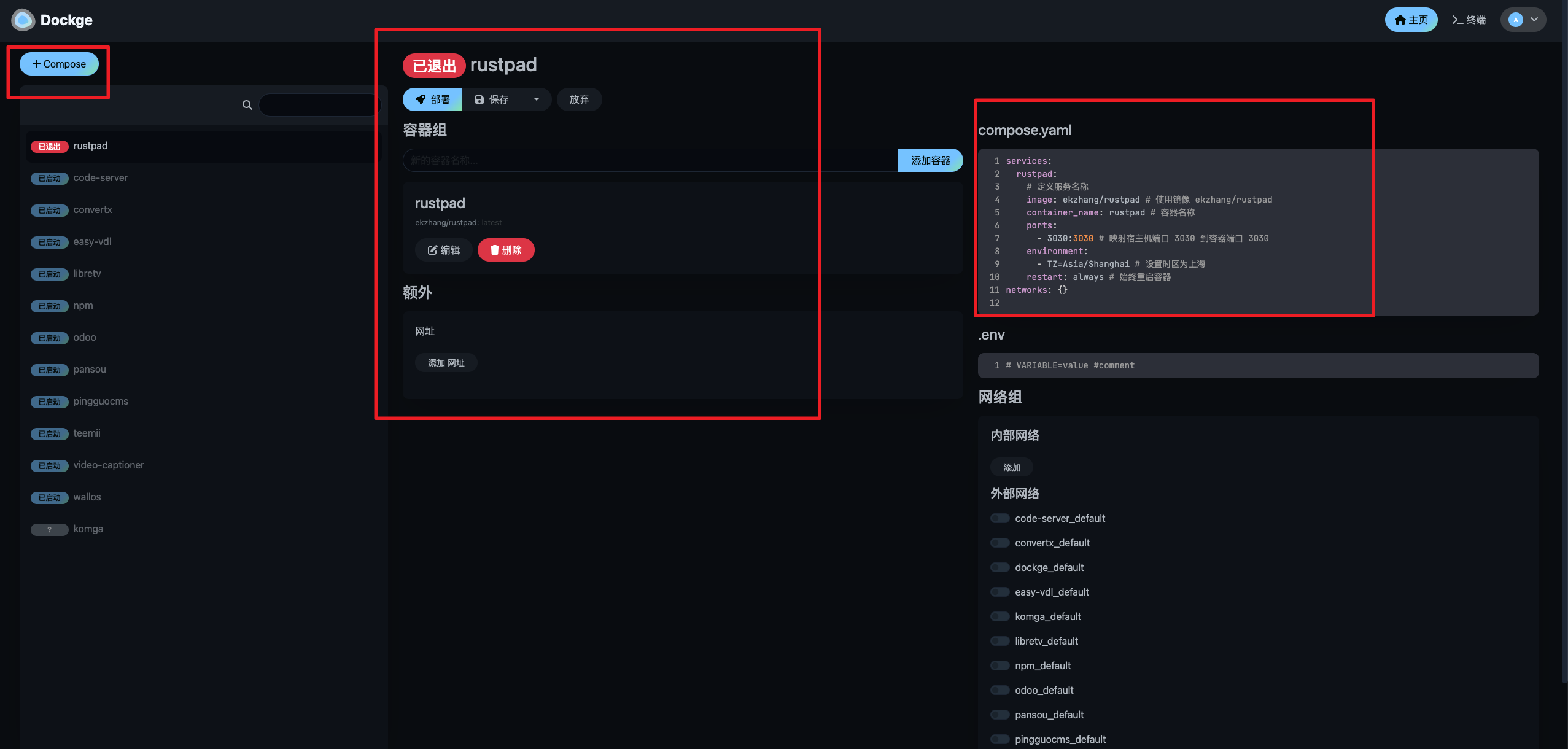This screenshot has height=749, width=1568.
Task: Go to home page via house icon
Action: pos(1410,20)
